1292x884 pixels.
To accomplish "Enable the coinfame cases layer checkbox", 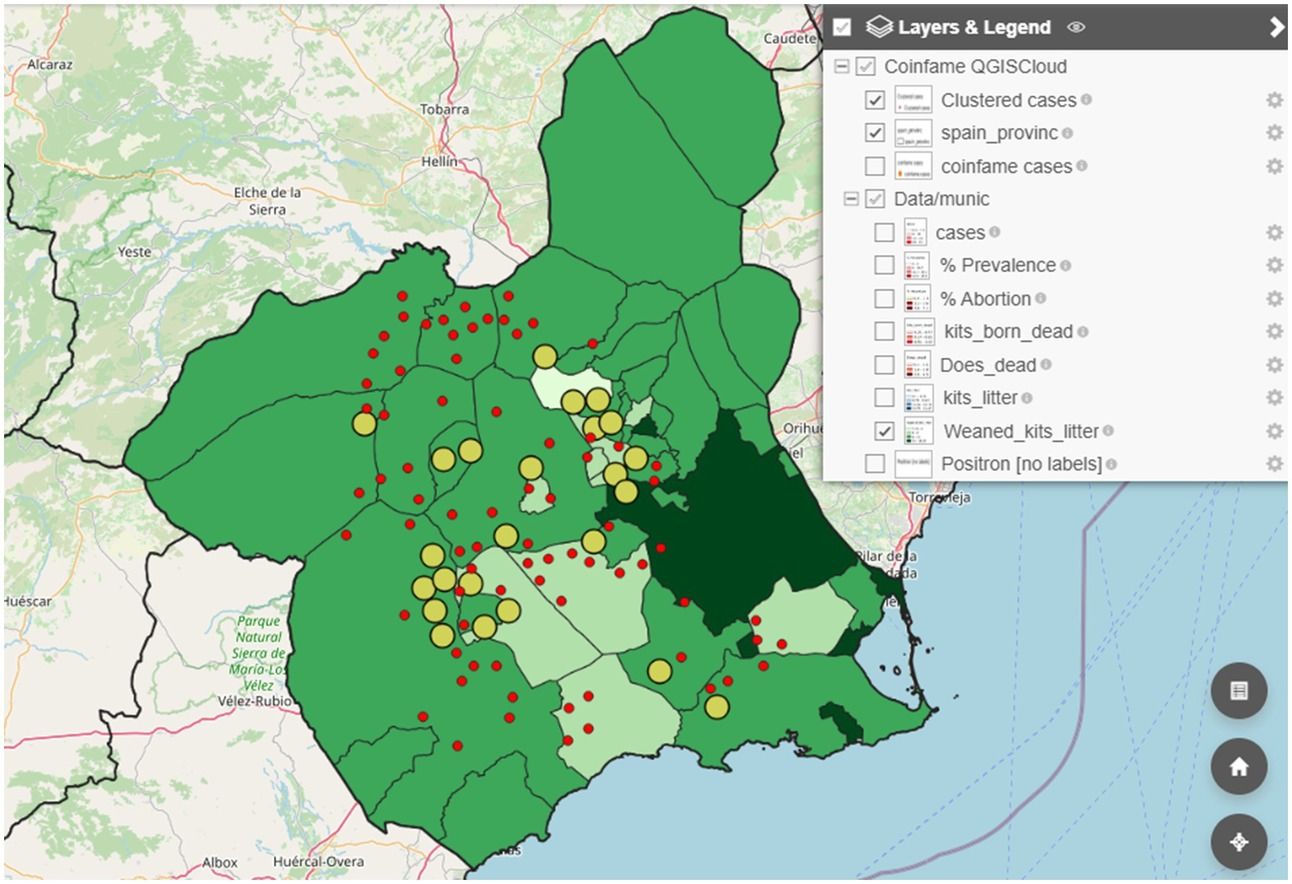I will (x=875, y=166).
